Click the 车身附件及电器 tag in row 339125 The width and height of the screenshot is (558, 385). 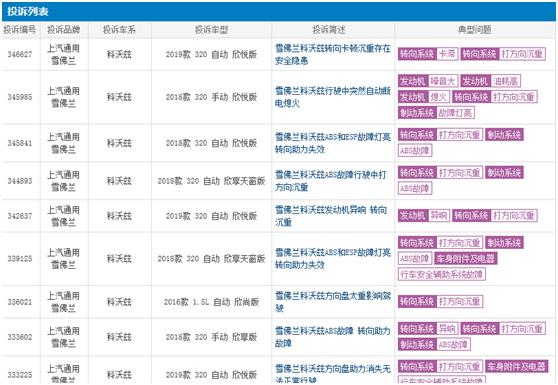click(x=466, y=259)
